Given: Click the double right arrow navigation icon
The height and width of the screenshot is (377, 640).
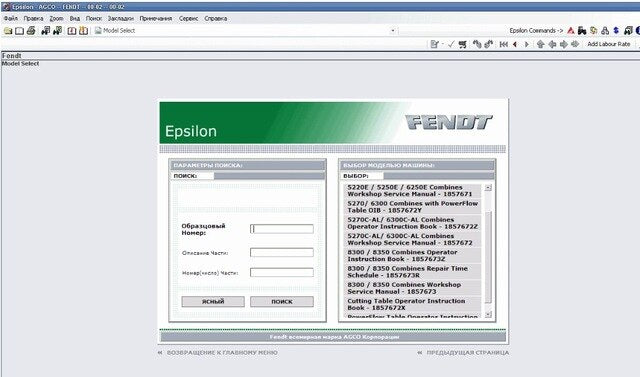Looking at the screenshot, I should [x=576, y=44].
